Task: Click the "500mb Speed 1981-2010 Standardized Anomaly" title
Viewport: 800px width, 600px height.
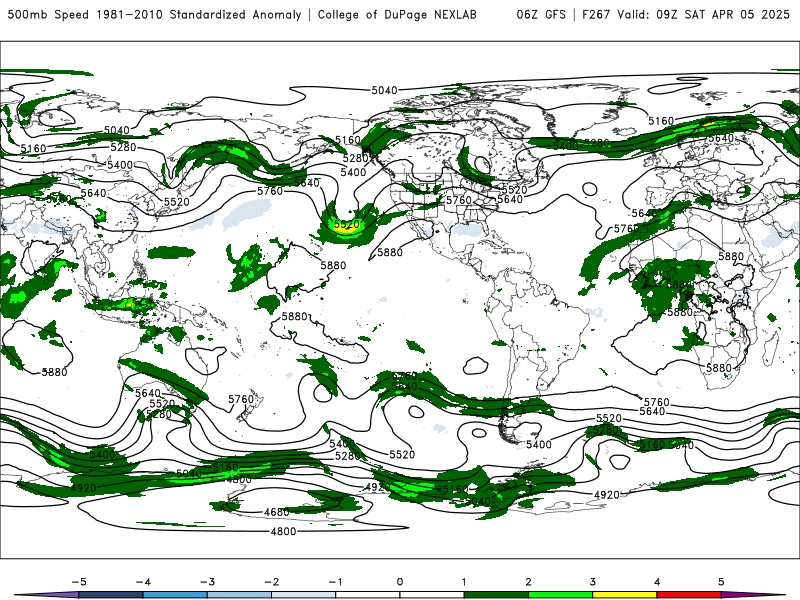Action: click(x=155, y=14)
